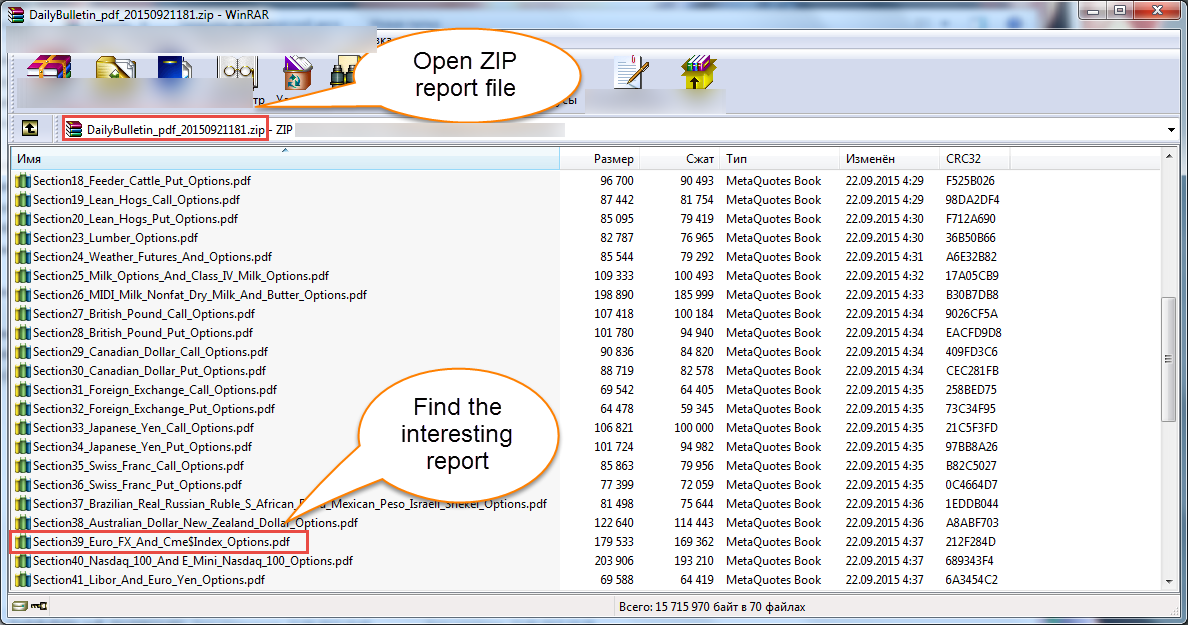The height and width of the screenshot is (625, 1188).
Task: Click the disk drive icon in status bar
Action: coord(20,606)
